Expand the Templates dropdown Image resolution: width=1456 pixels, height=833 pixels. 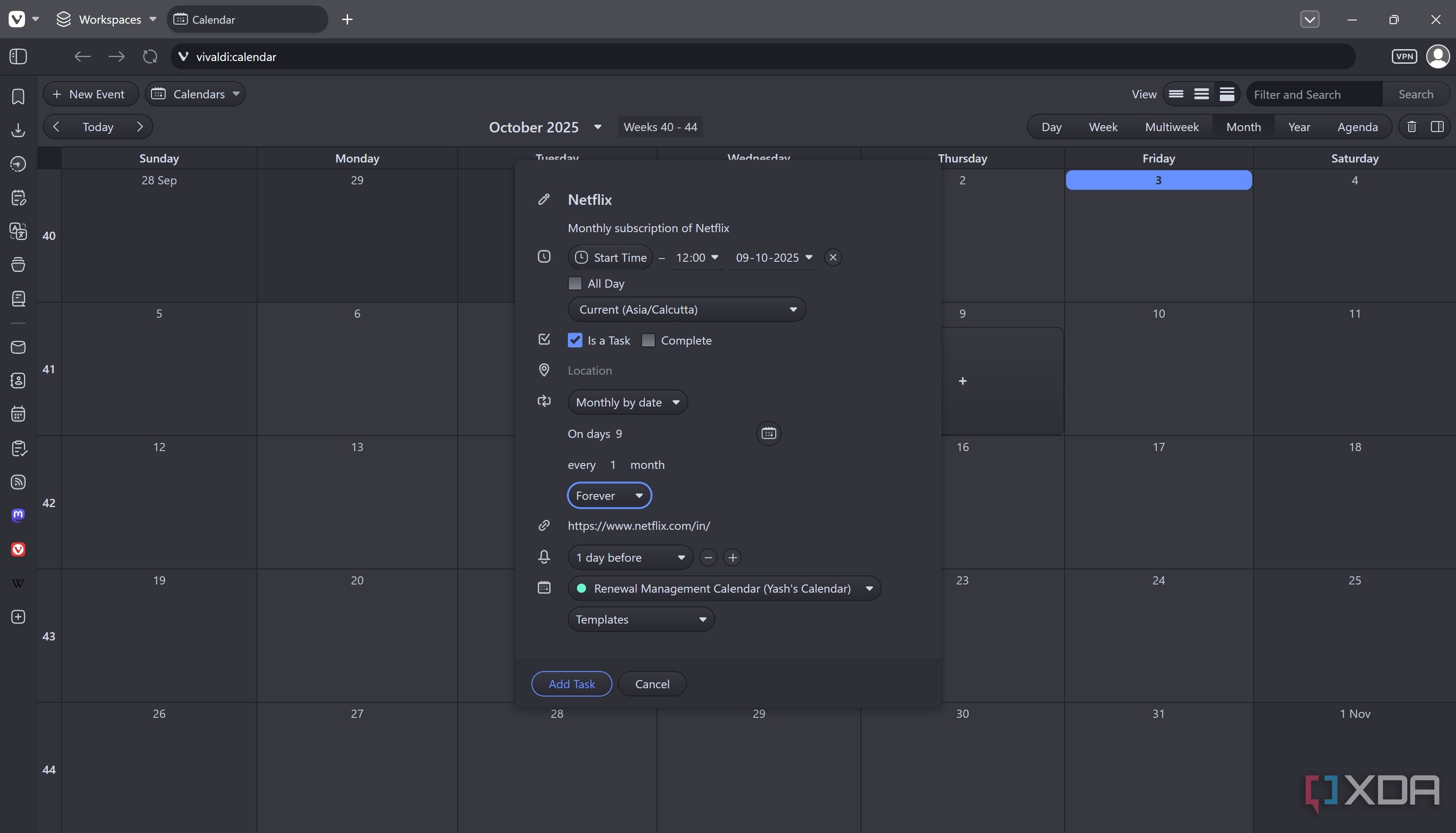[x=641, y=620]
